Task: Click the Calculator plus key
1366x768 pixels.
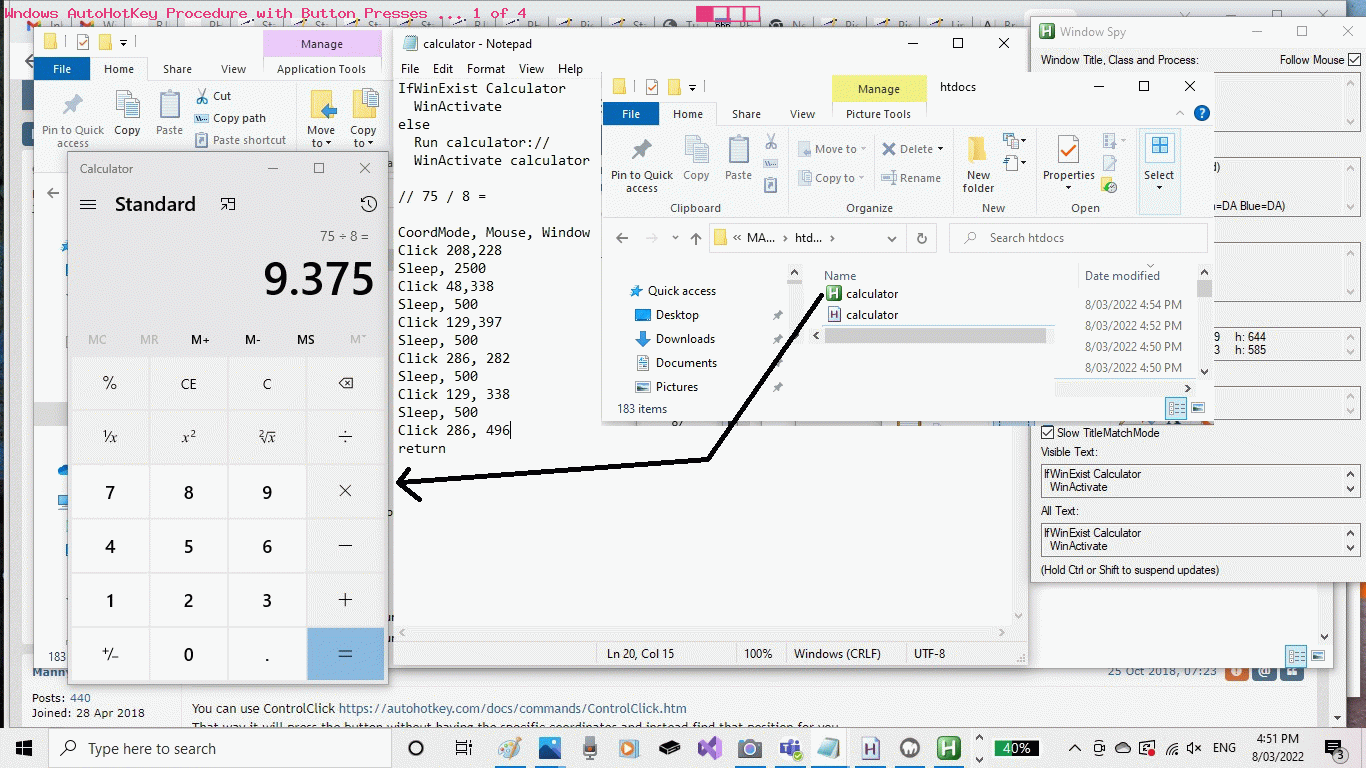Action: point(345,600)
